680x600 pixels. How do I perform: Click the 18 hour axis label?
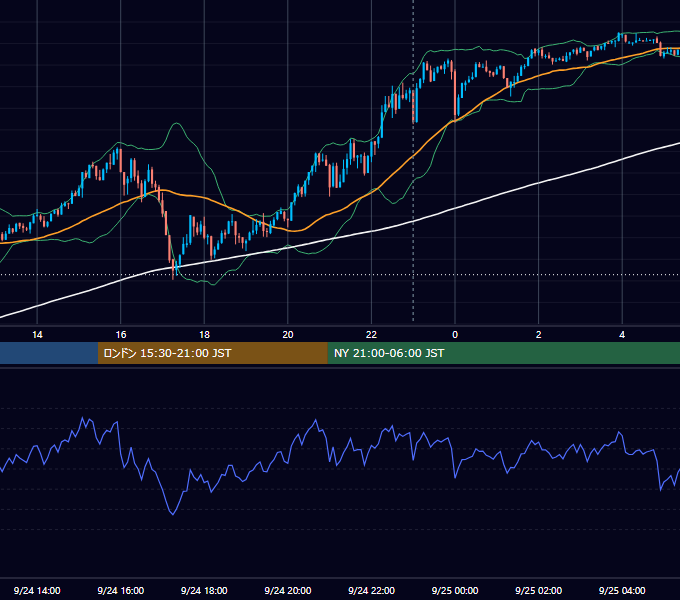(x=204, y=335)
